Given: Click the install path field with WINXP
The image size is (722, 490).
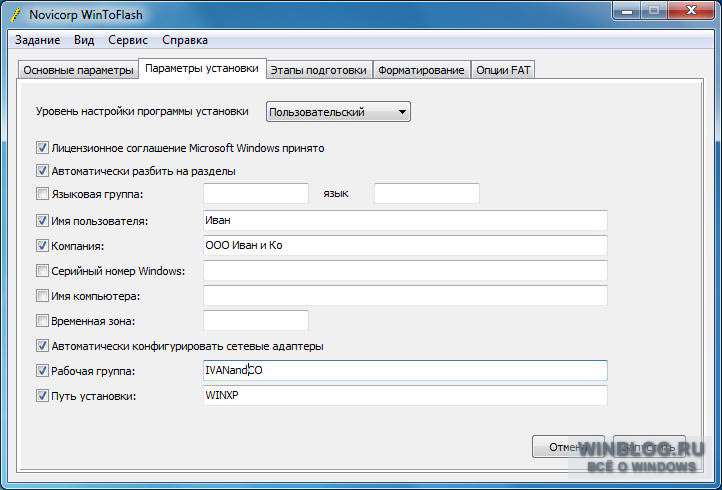Looking at the screenshot, I should pyautogui.click(x=405, y=396).
